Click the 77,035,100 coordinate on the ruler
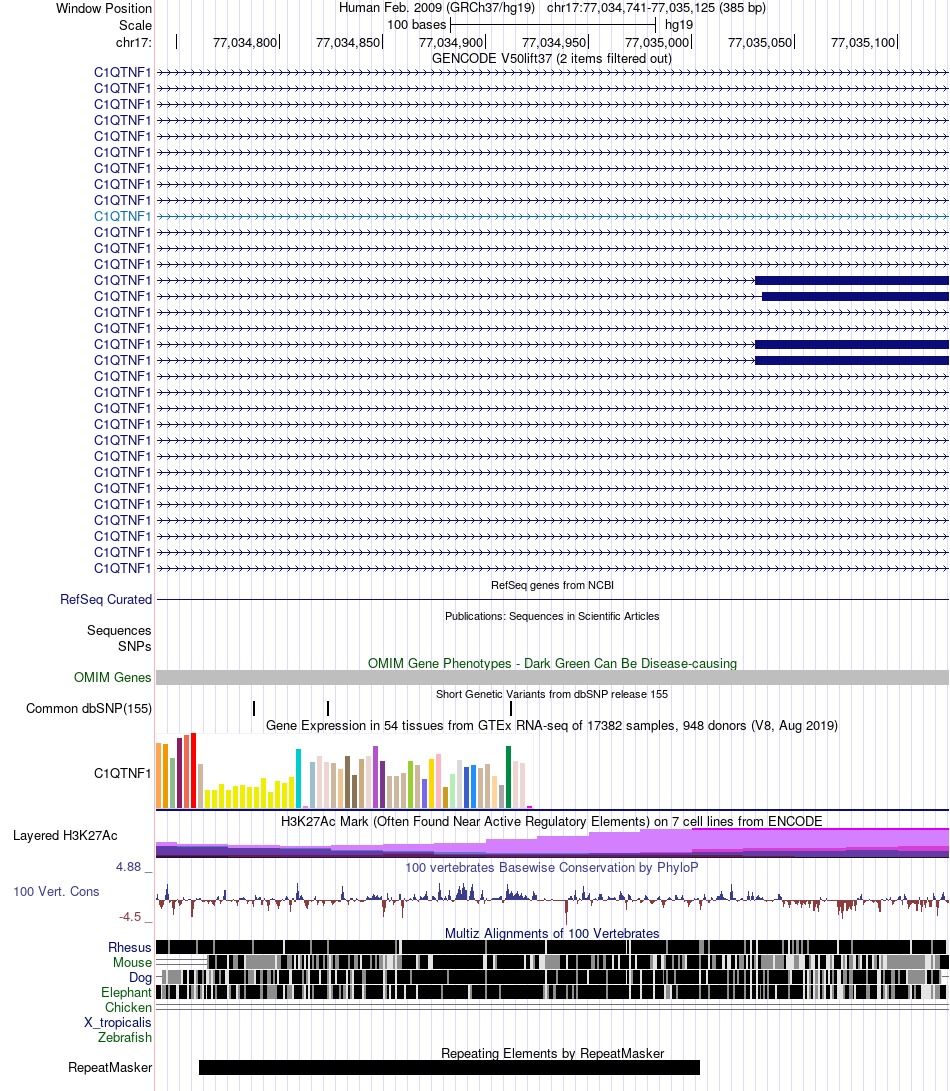Image resolution: width=950 pixels, height=1091 pixels. coord(862,42)
